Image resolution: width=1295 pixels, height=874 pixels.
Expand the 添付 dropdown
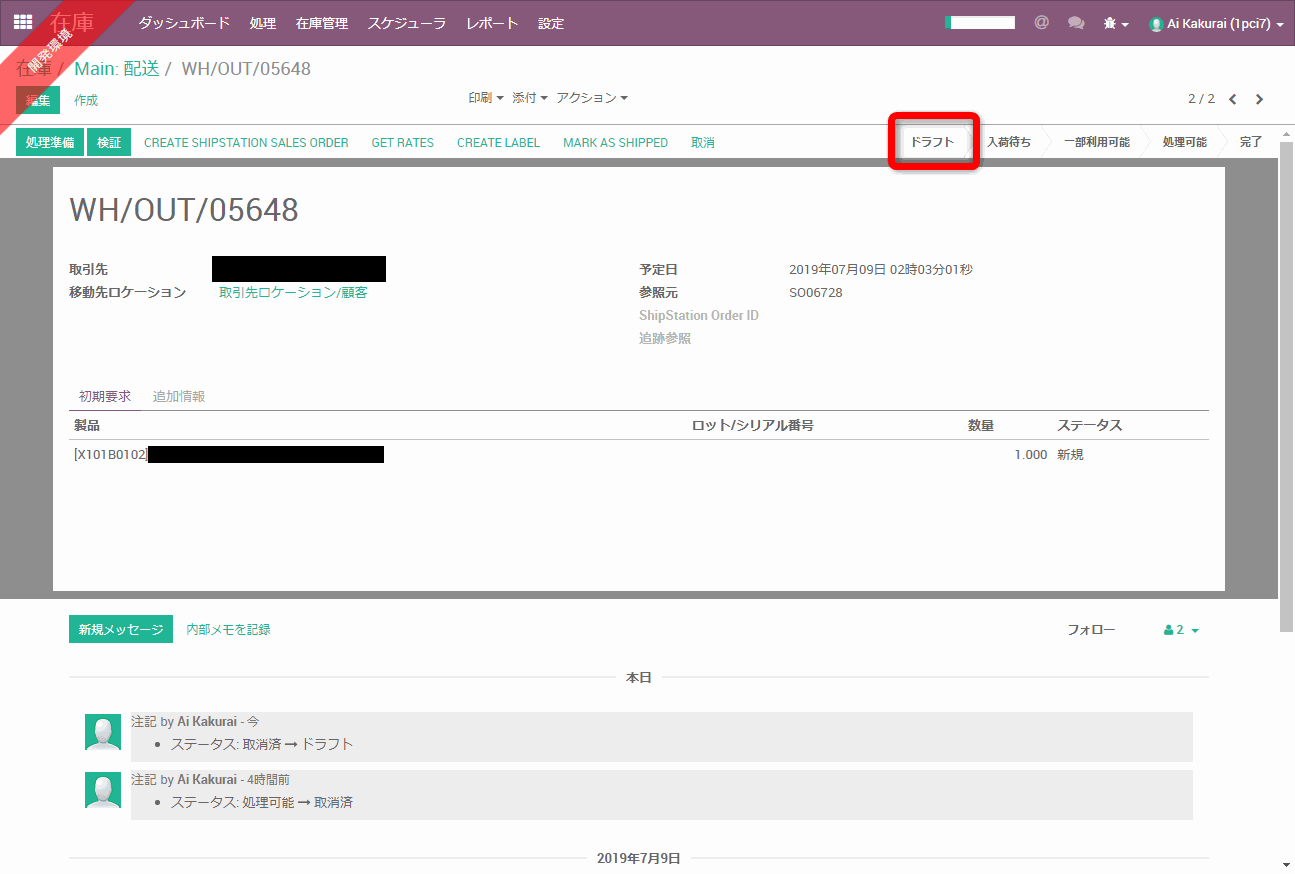(530, 98)
